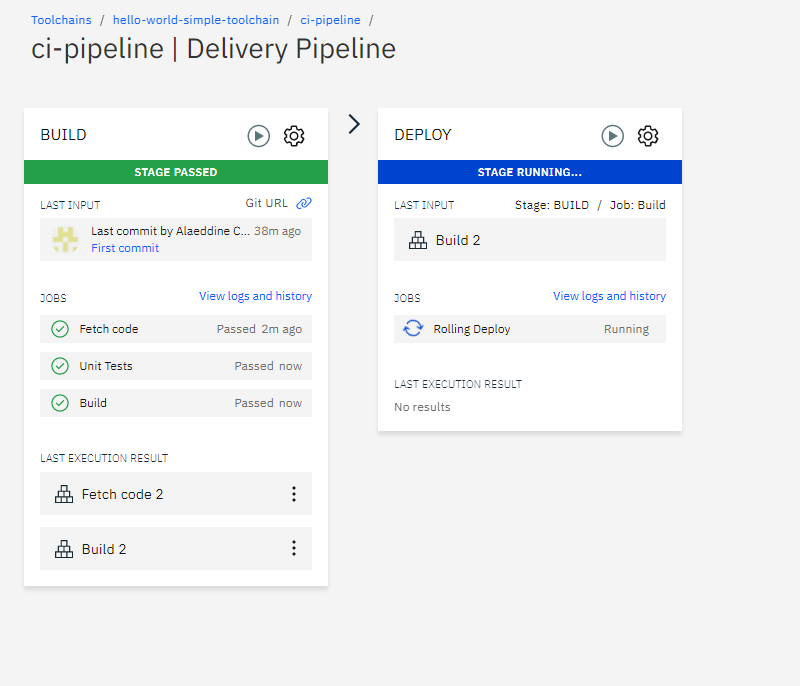
Task: View logs and history for BUILD
Action: (256, 296)
